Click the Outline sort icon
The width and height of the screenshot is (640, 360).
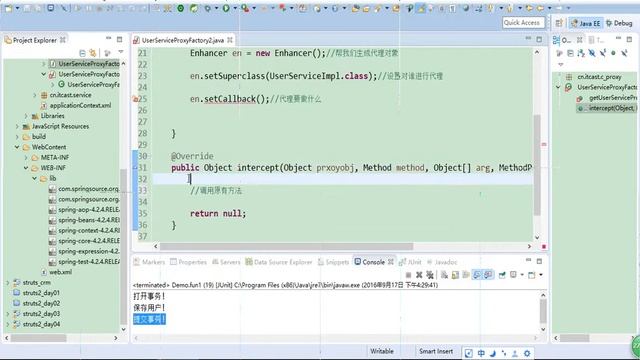(581, 53)
